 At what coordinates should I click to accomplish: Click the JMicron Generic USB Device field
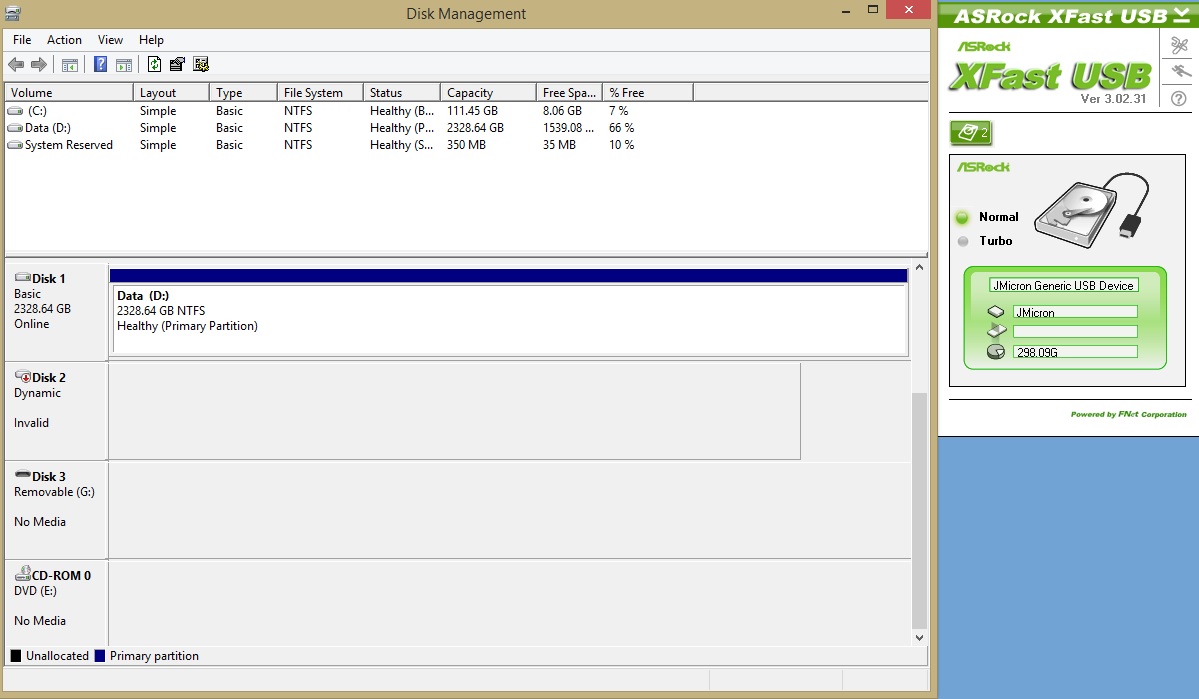1064,286
